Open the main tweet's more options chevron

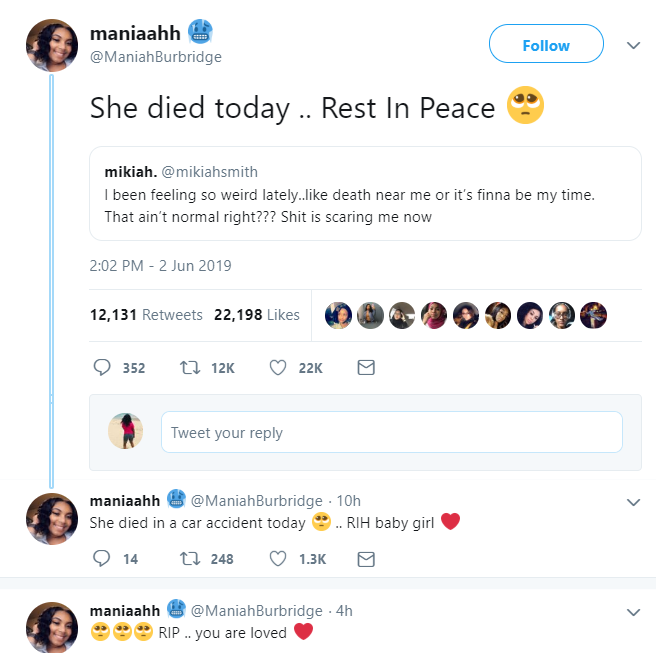click(x=632, y=45)
